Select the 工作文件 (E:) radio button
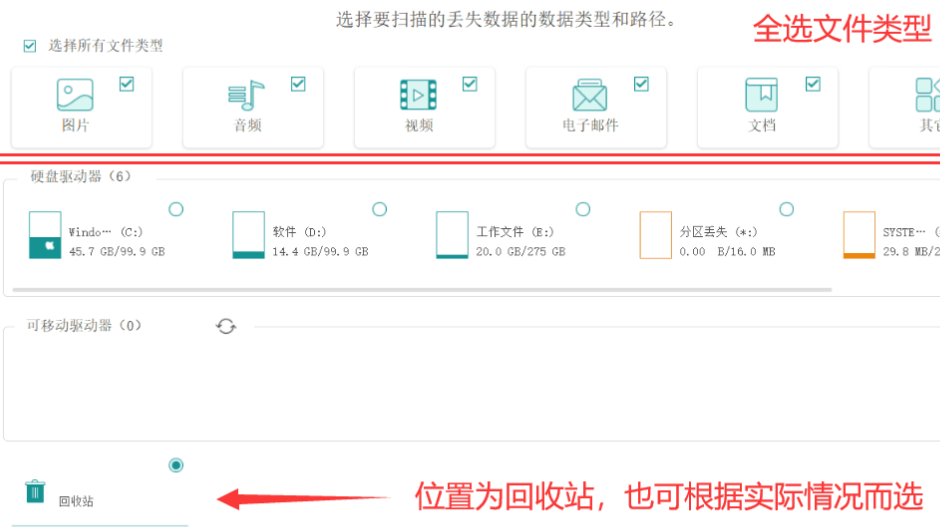This screenshot has height=527, width=940. pos(583,209)
